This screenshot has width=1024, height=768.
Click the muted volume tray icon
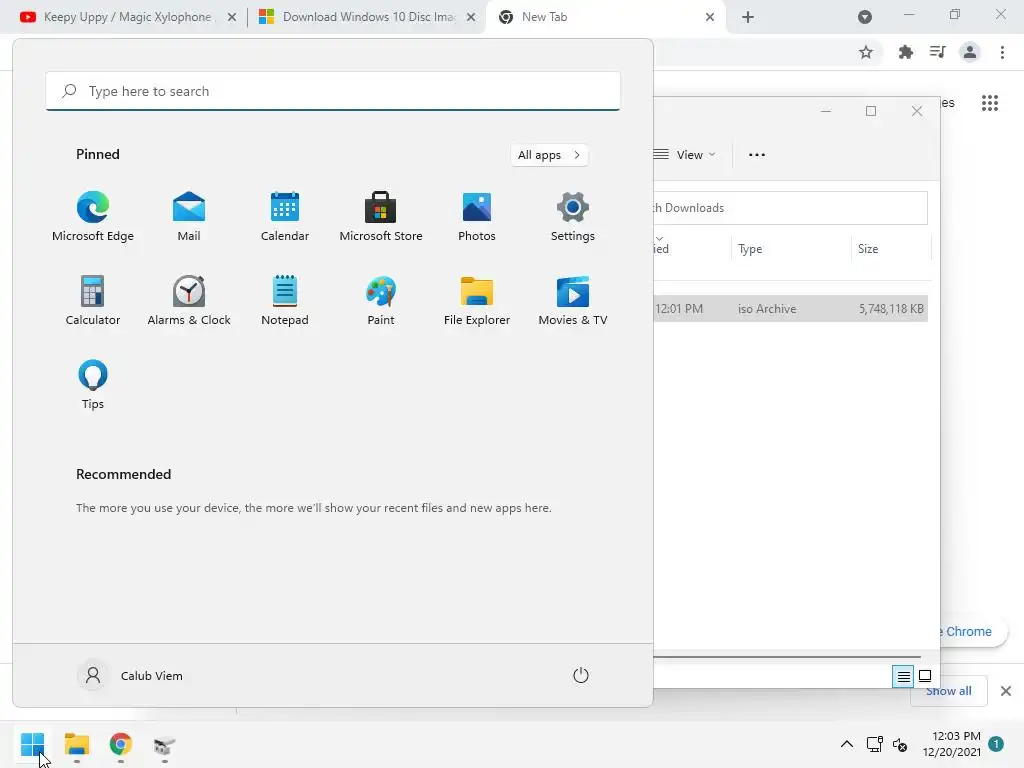(900, 744)
